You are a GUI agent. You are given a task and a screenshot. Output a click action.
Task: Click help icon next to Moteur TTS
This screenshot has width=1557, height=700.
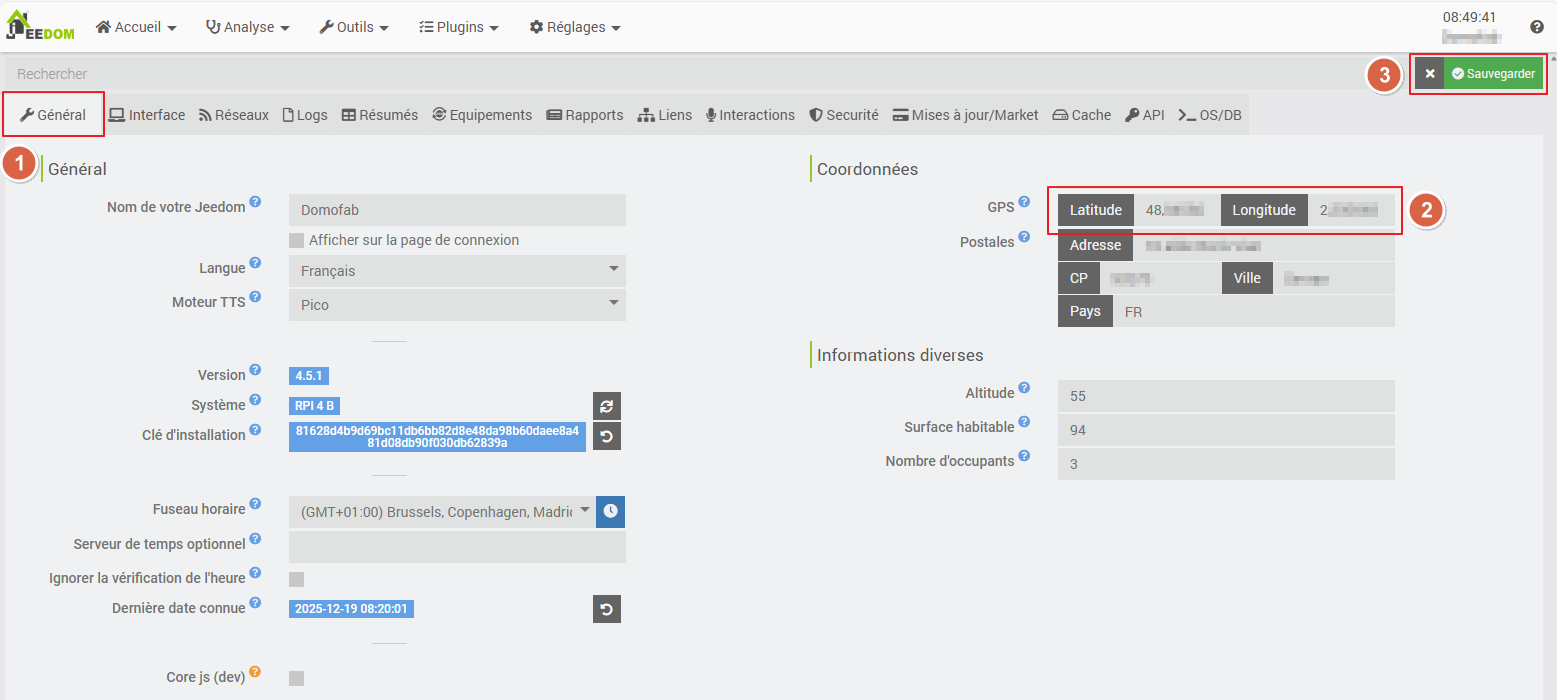point(255,297)
